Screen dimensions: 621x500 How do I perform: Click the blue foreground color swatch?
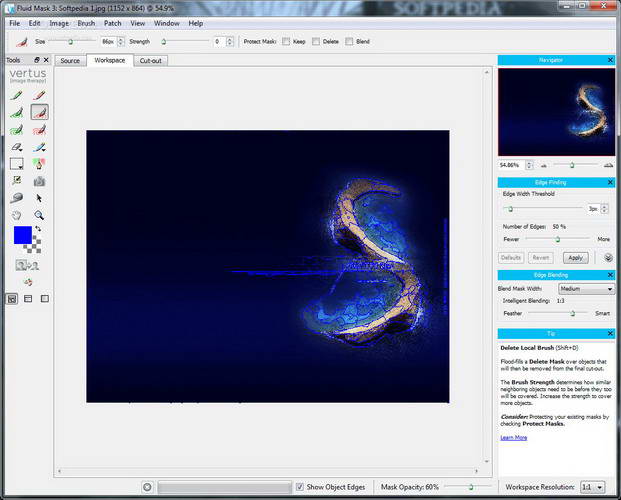click(20, 236)
